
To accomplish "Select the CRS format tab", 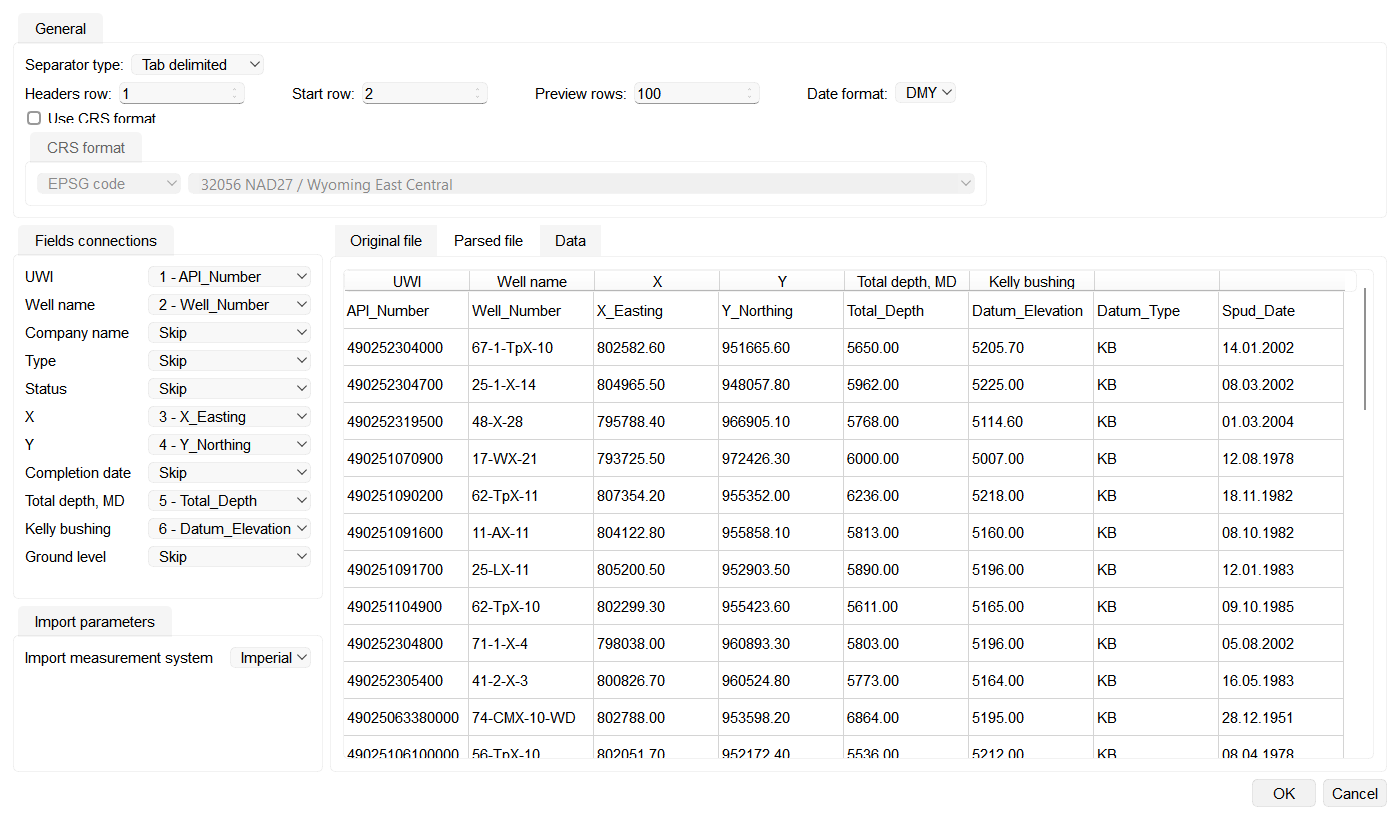I will tap(86, 147).
